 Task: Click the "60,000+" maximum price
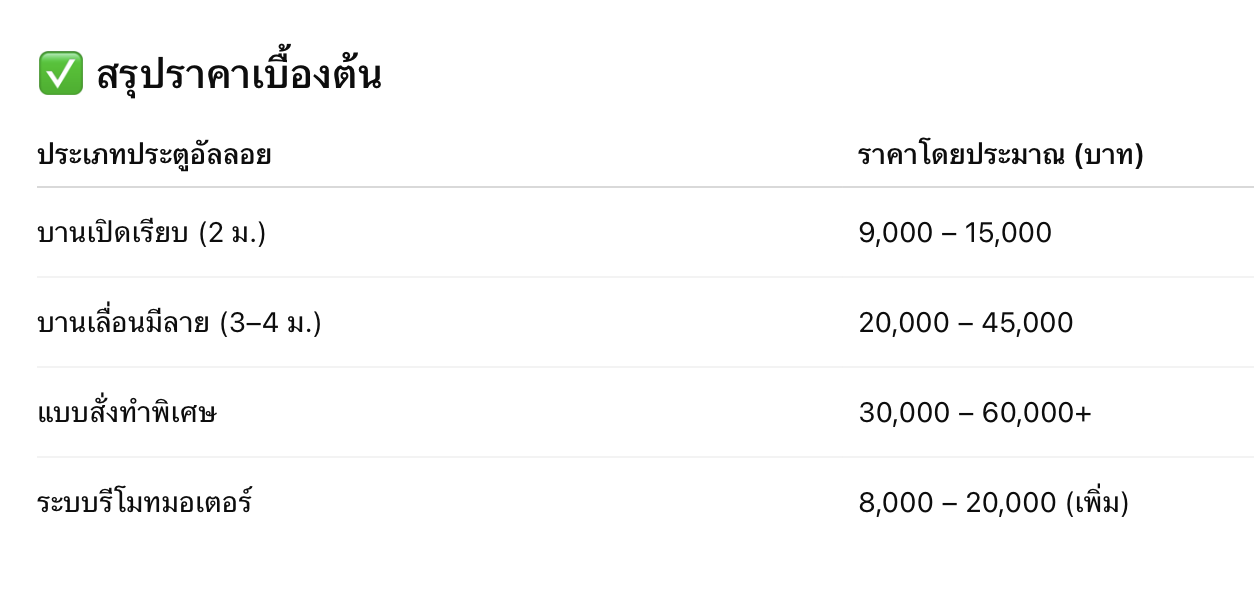(1037, 413)
